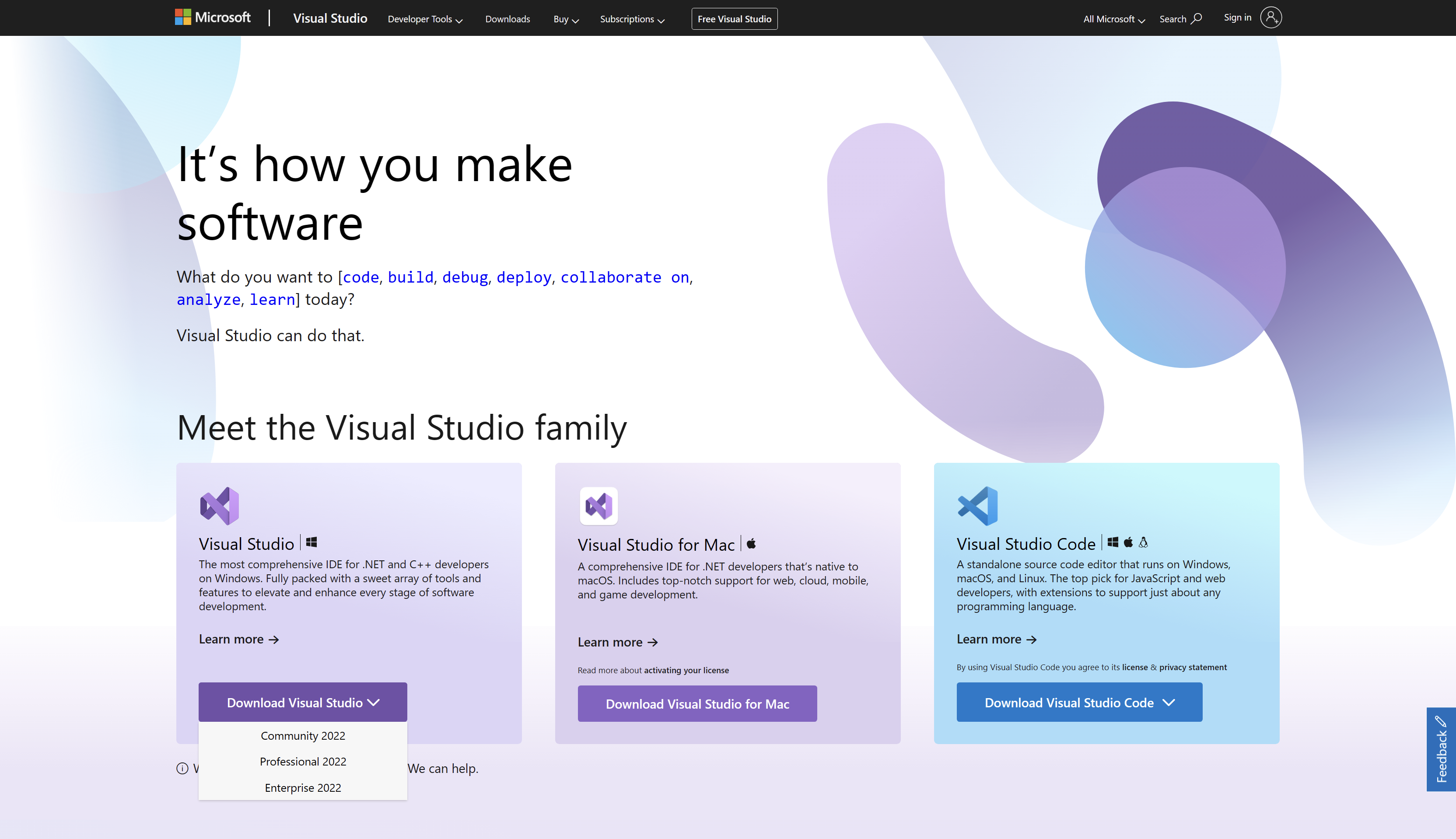Click the Windows icon next to Visual Studio
Screen dimensions: 1456x839
pos(311,542)
